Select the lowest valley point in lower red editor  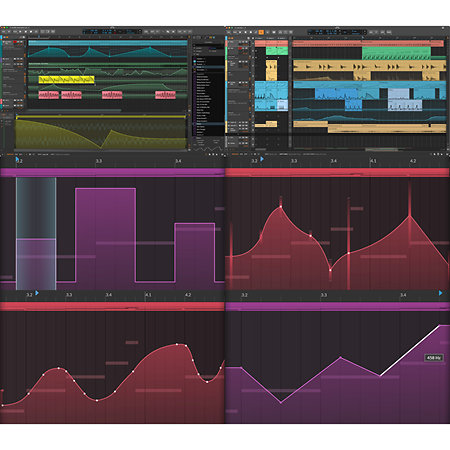tap(97, 400)
